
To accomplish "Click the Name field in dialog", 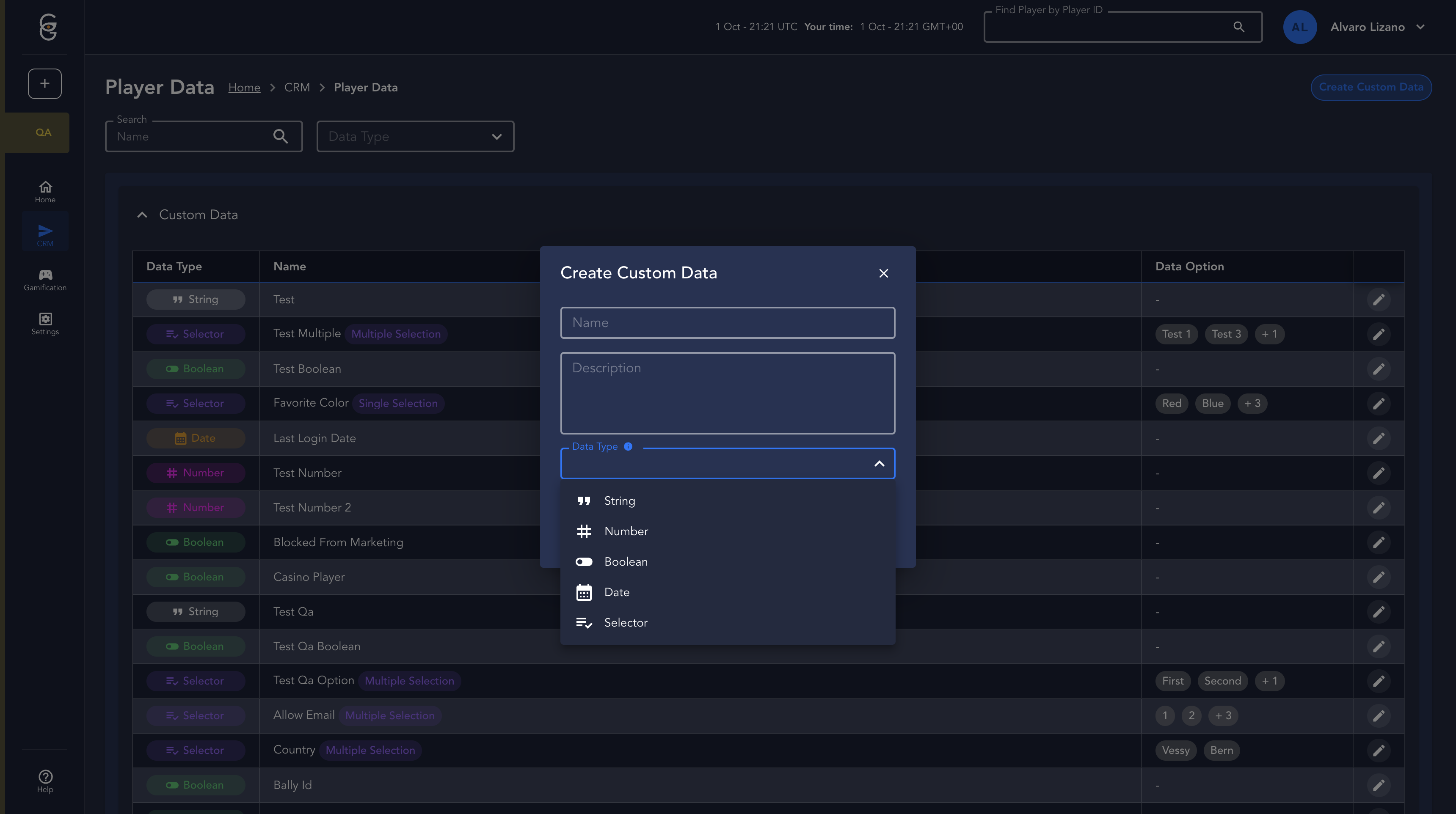I will pos(728,322).
